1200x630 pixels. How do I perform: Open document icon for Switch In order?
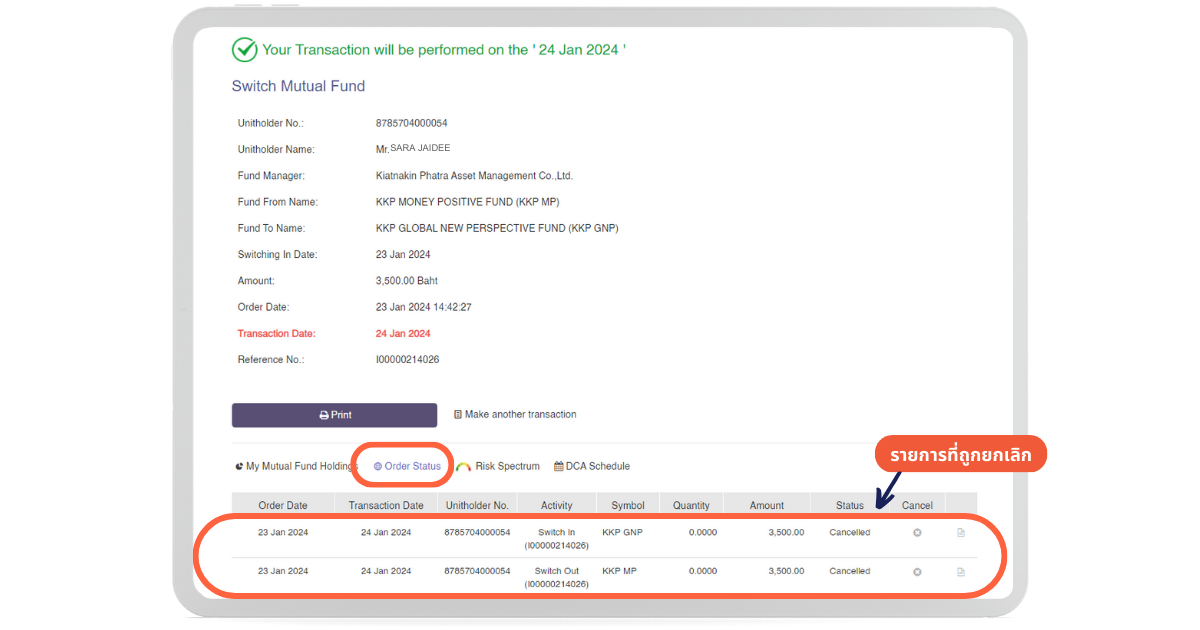click(x=961, y=533)
